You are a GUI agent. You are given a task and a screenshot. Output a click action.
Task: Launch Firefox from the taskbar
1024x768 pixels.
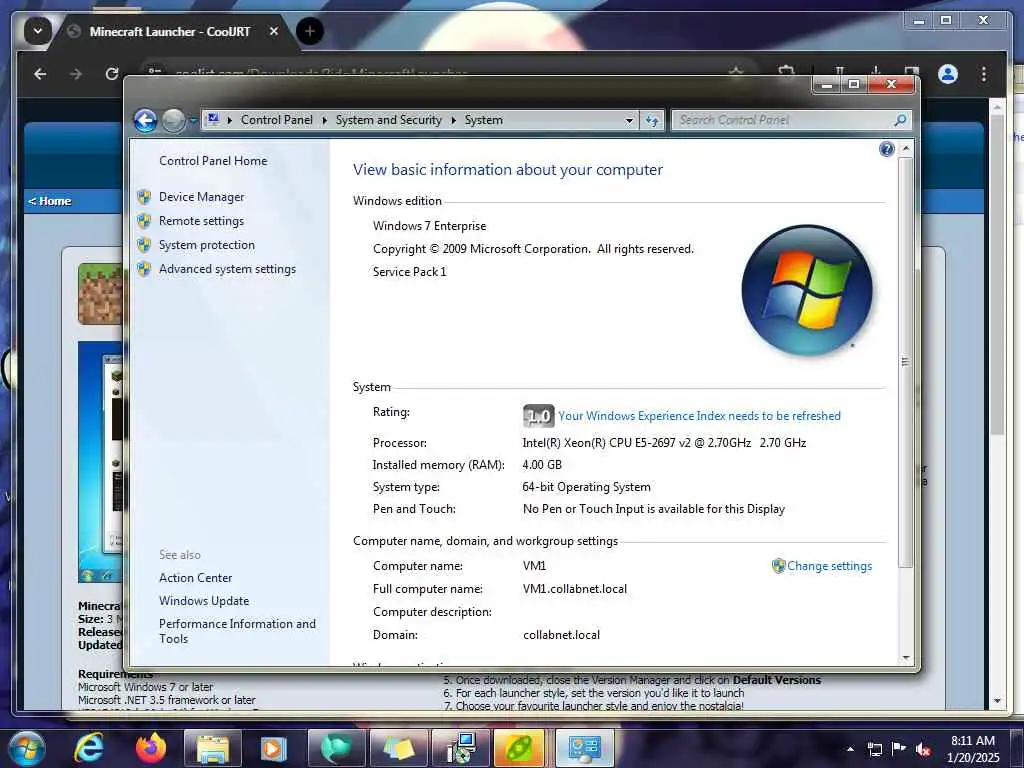click(x=150, y=748)
